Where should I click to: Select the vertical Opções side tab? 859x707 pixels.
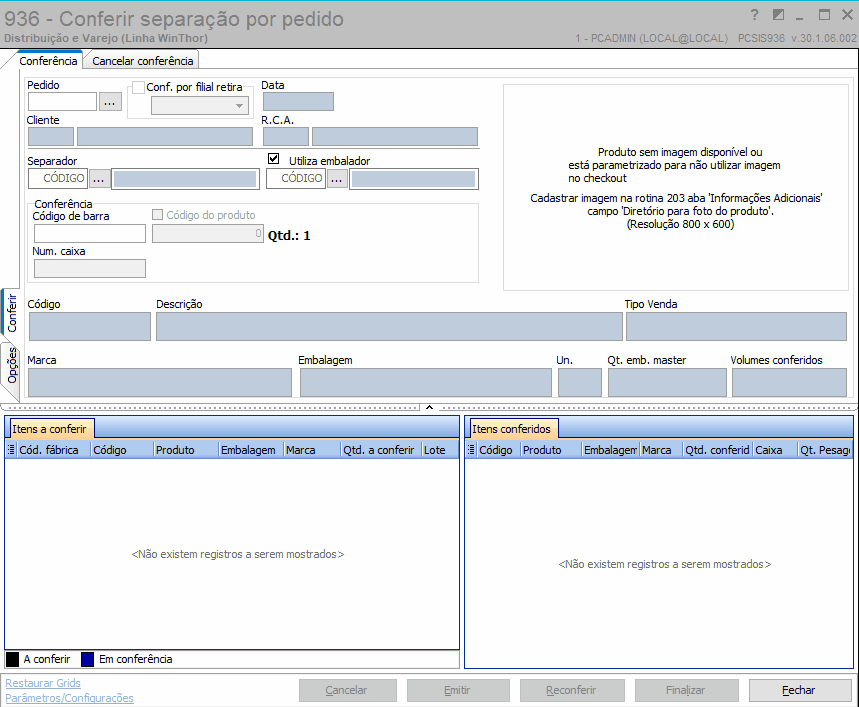[12, 365]
